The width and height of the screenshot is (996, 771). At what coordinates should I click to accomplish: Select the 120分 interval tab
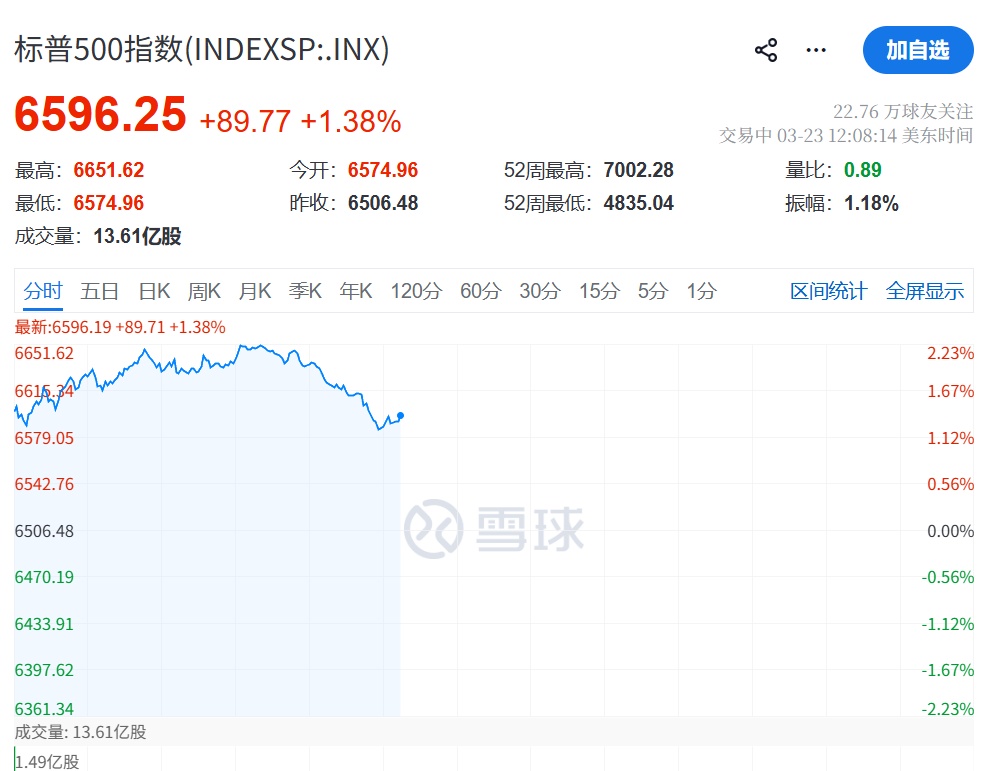[416, 291]
